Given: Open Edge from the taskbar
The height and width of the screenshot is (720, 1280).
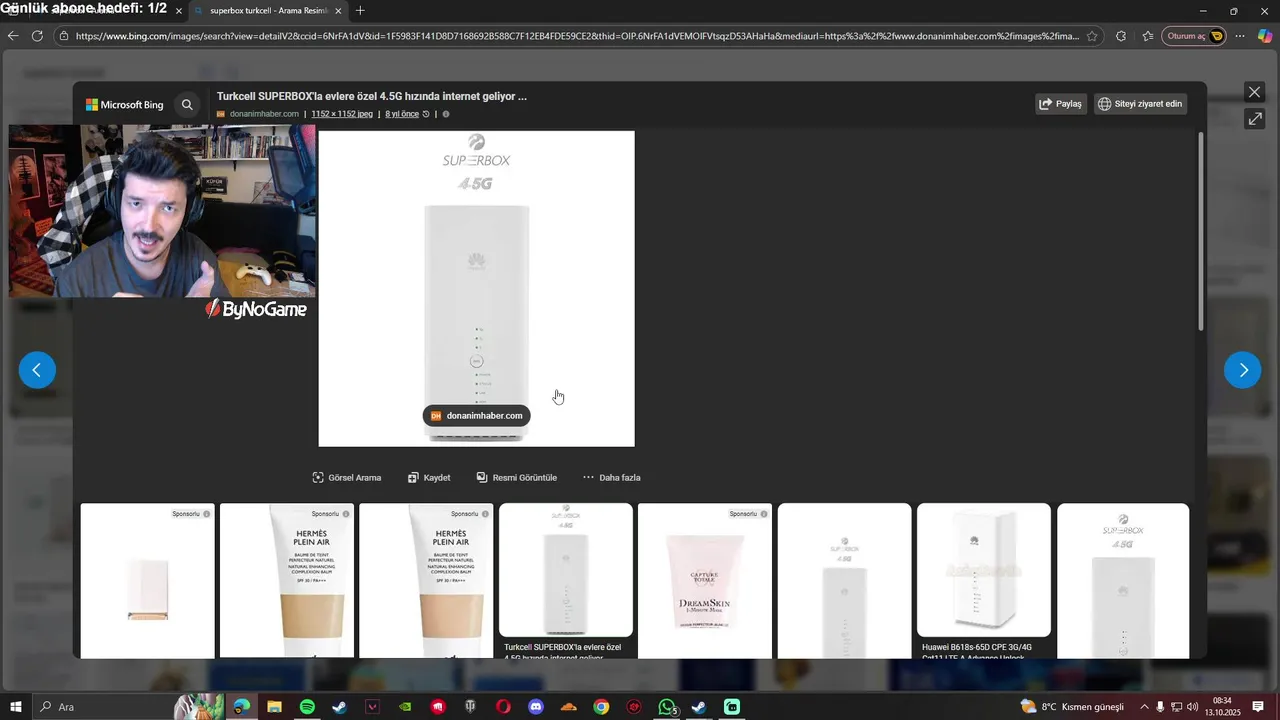Looking at the screenshot, I should pyautogui.click(x=242, y=707).
